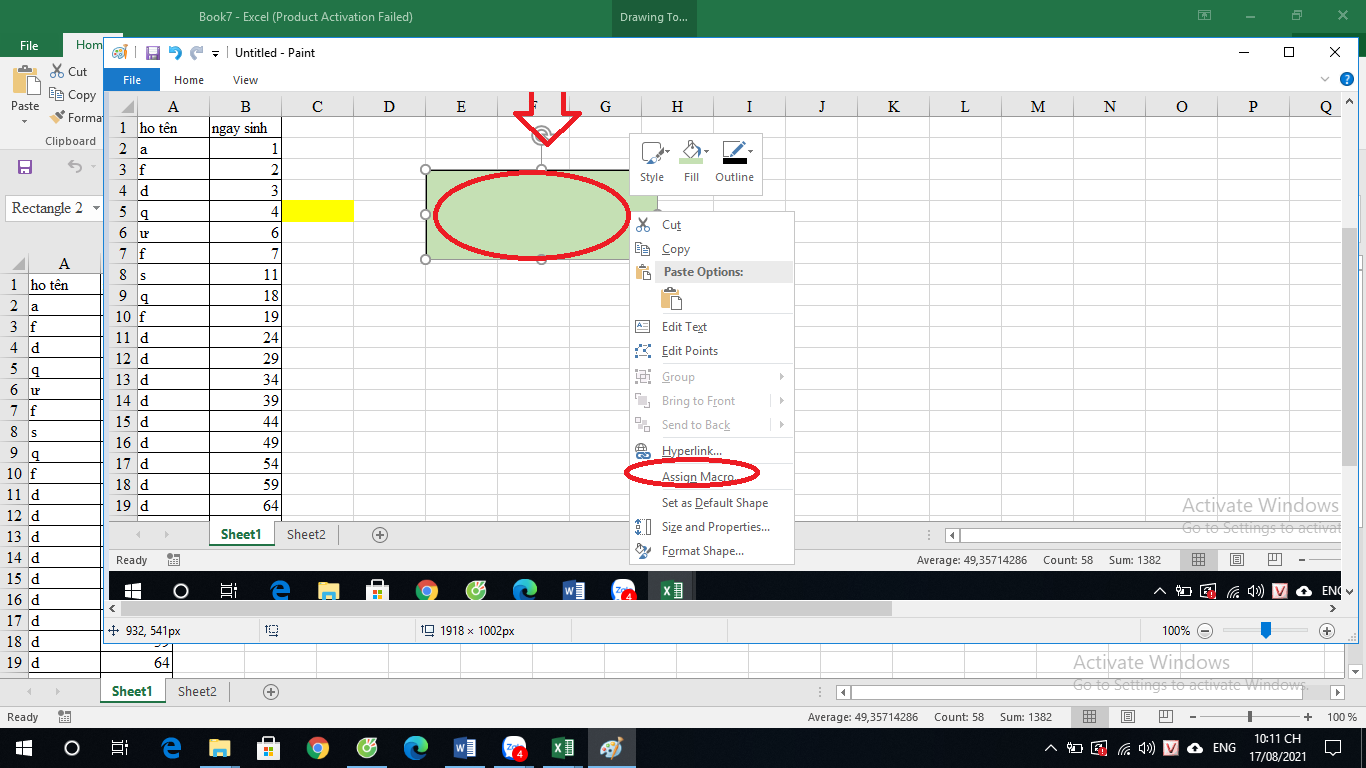This screenshot has height=768, width=1366.
Task: Click Paint's vertical scrollbar thumb
Action: [1350, 346]
